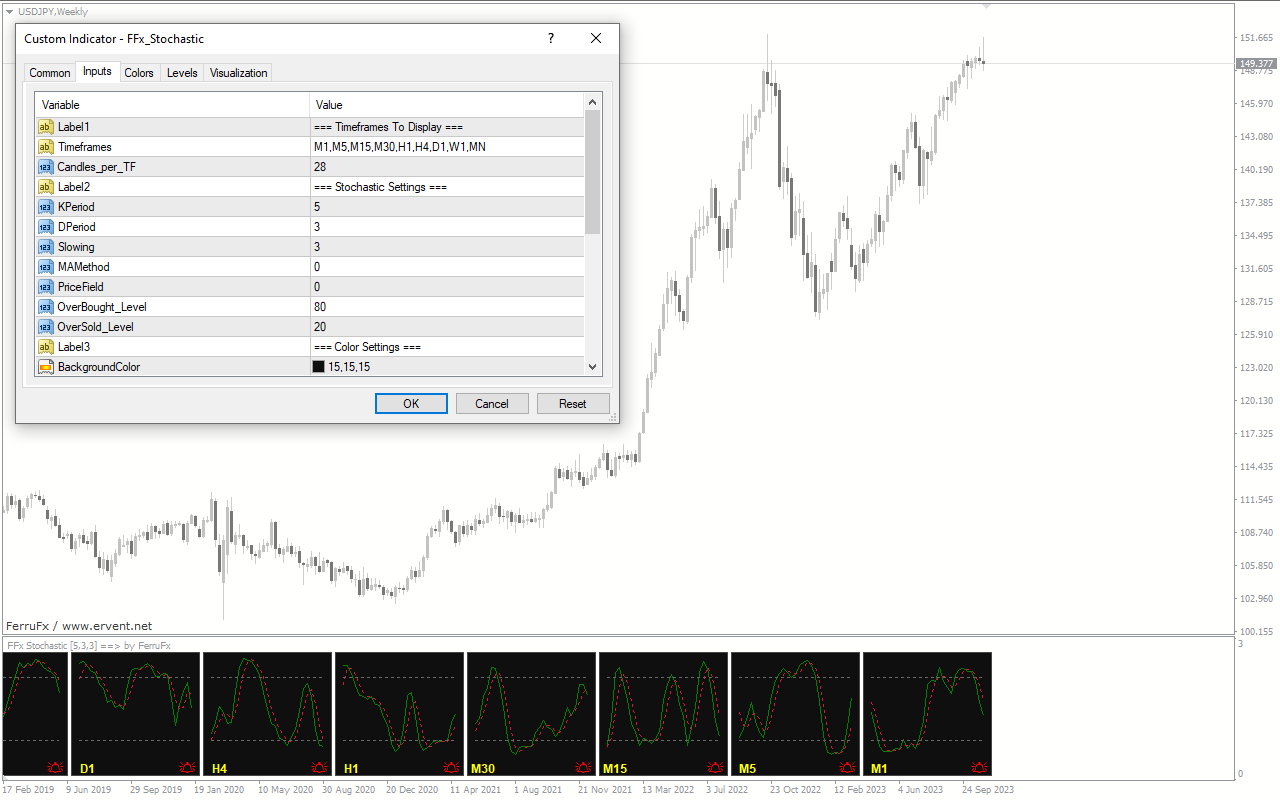1280x800 pixels.
Task: Click the Label3 string variable icon
Action: (45, 347)
